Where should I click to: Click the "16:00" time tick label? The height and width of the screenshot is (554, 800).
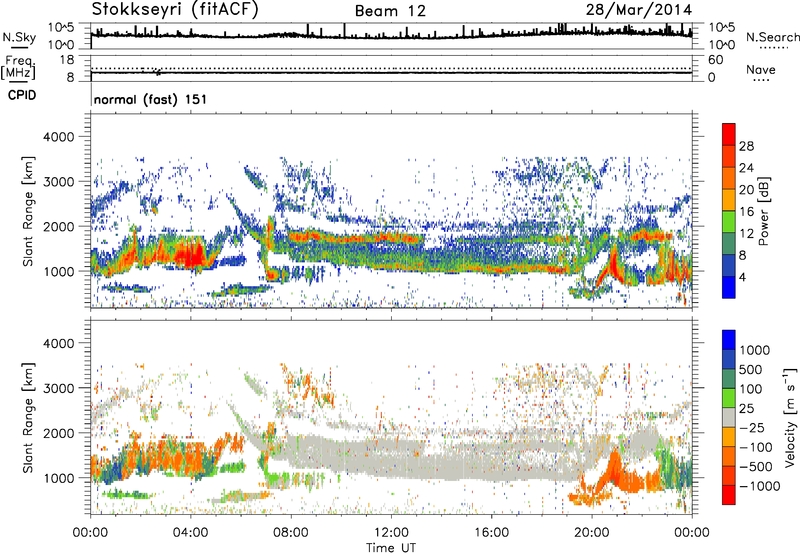click(491, 533)
